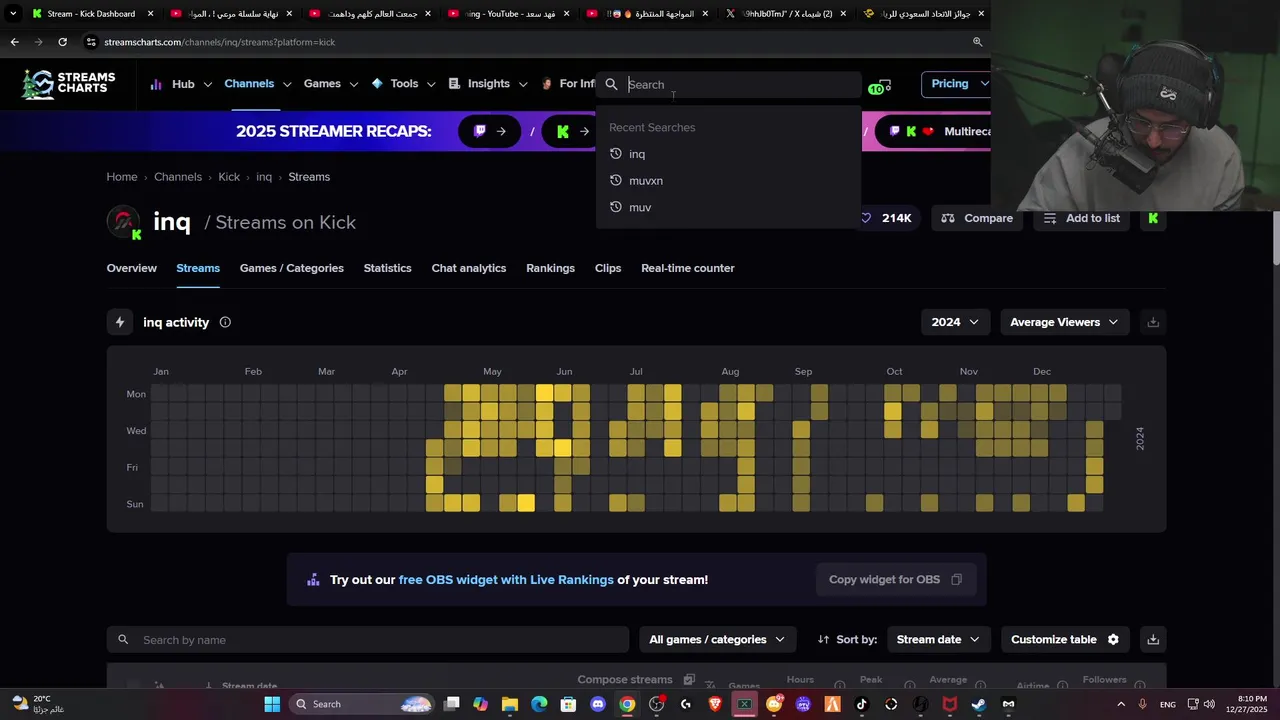This screenshot has width=1280, height=720.
Task: Click the Kick breadcrumb link
Action: click(229, 177)
